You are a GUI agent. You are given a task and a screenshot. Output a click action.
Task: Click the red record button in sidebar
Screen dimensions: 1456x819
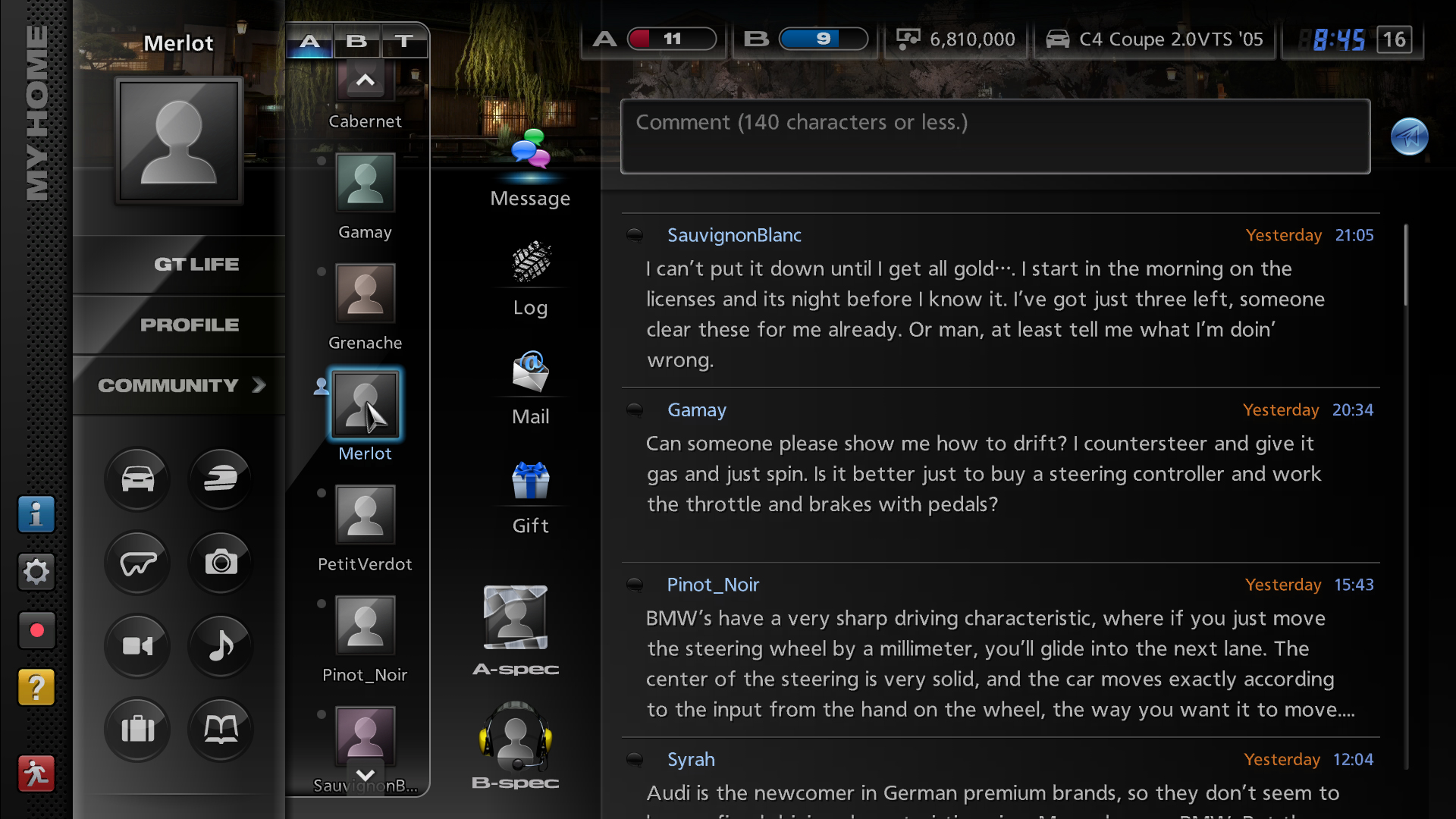[x=36, y=630]
